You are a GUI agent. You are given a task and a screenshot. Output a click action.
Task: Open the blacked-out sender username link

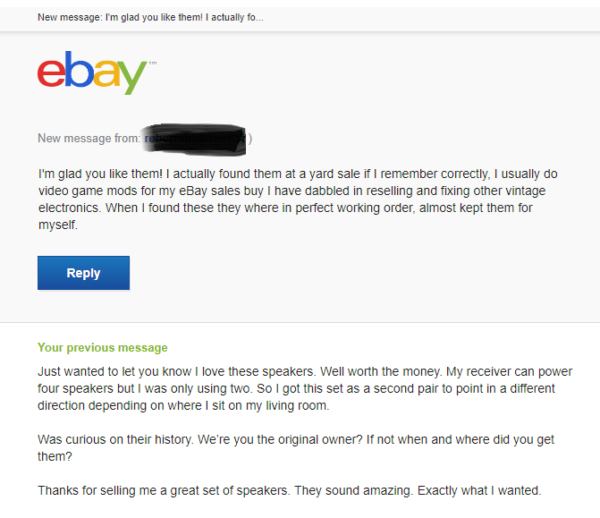(194, 139)
